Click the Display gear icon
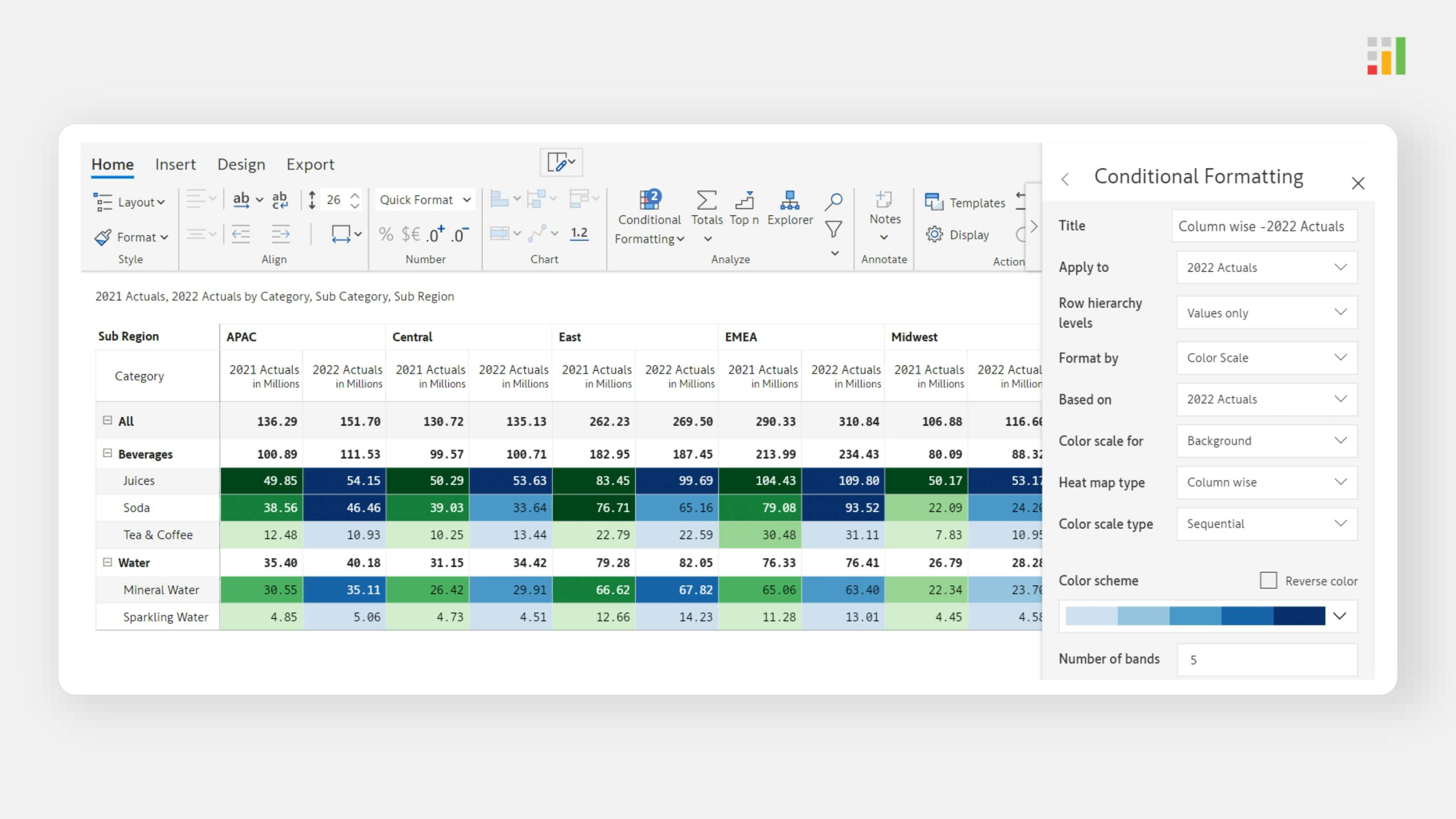Image resolution: width=1456 pixels, height=819 pixels. pos(934,234)
